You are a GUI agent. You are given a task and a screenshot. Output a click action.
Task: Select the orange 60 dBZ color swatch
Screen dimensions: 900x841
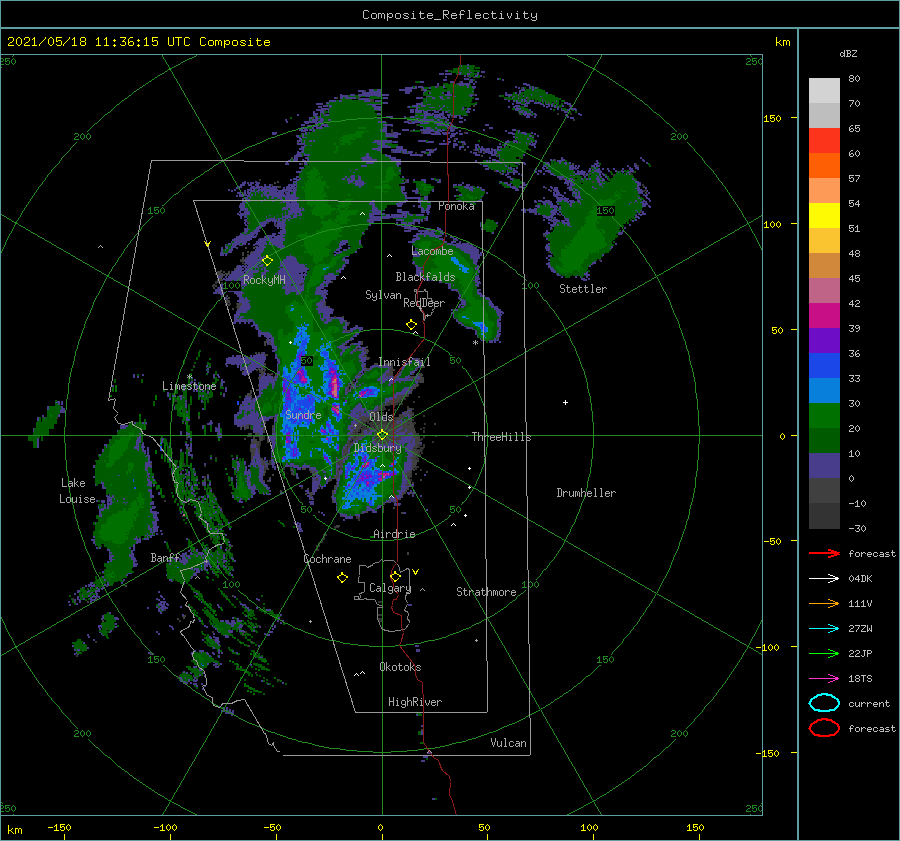pyautogui.click(x=824, y=165)
